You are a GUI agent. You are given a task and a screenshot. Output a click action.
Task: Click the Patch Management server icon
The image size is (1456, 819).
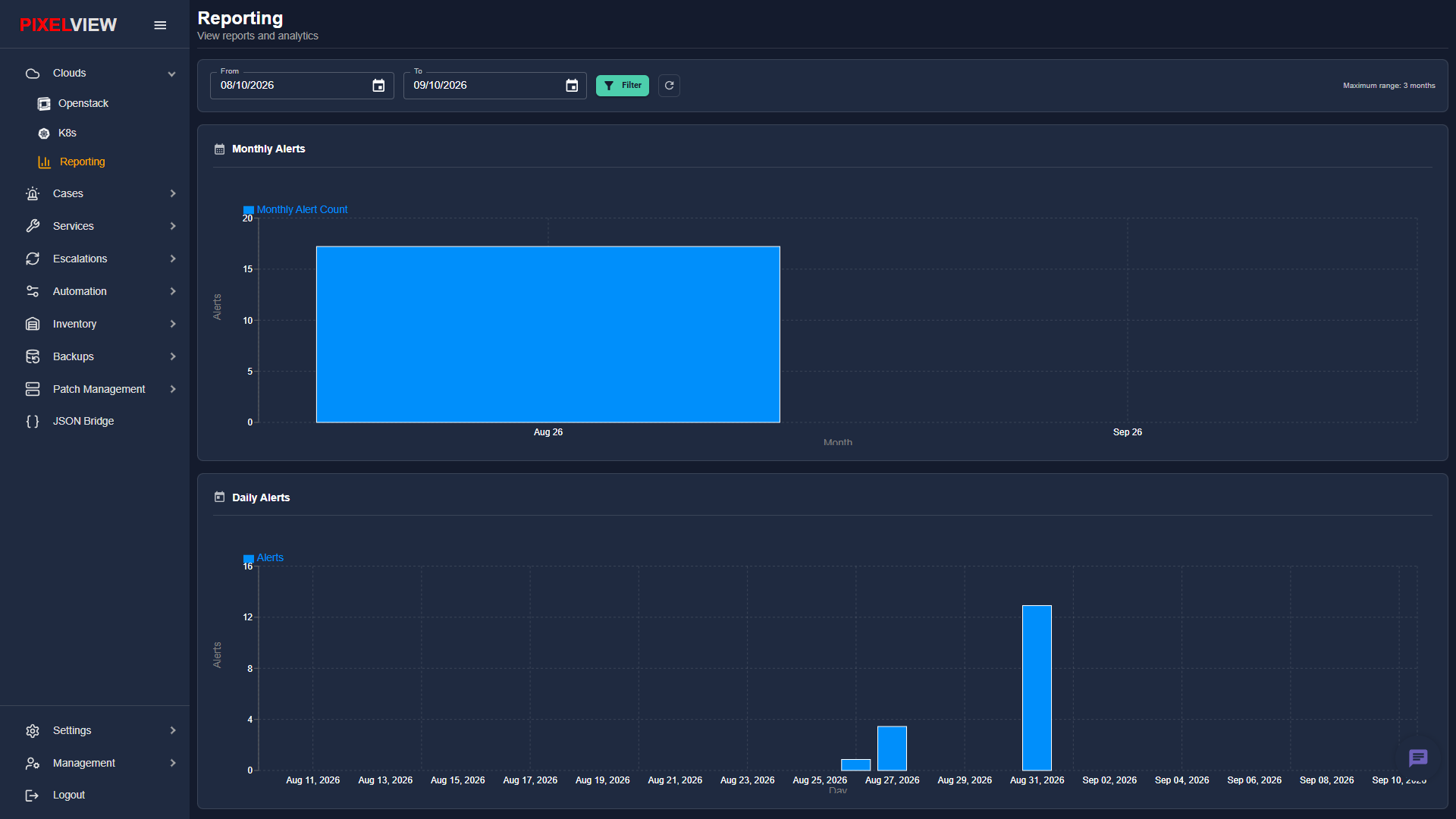tap(33, 389)
